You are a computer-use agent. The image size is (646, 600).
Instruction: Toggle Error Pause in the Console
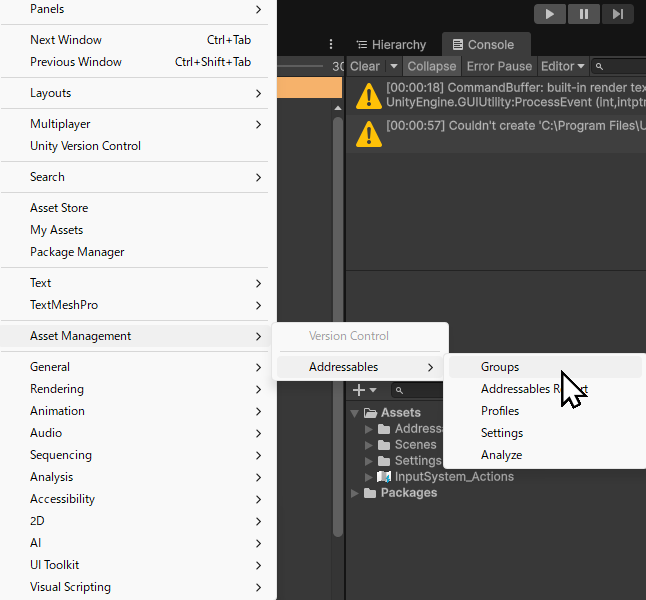(x=499, y=67)
